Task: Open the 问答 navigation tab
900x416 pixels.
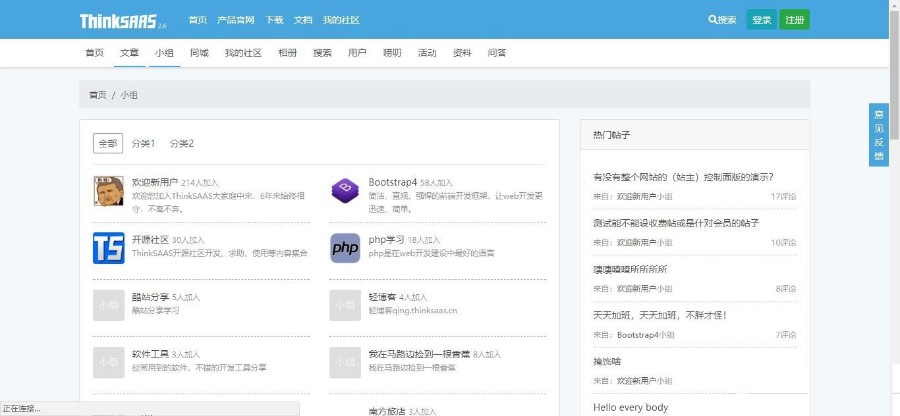Action: [x=497, y=53]
